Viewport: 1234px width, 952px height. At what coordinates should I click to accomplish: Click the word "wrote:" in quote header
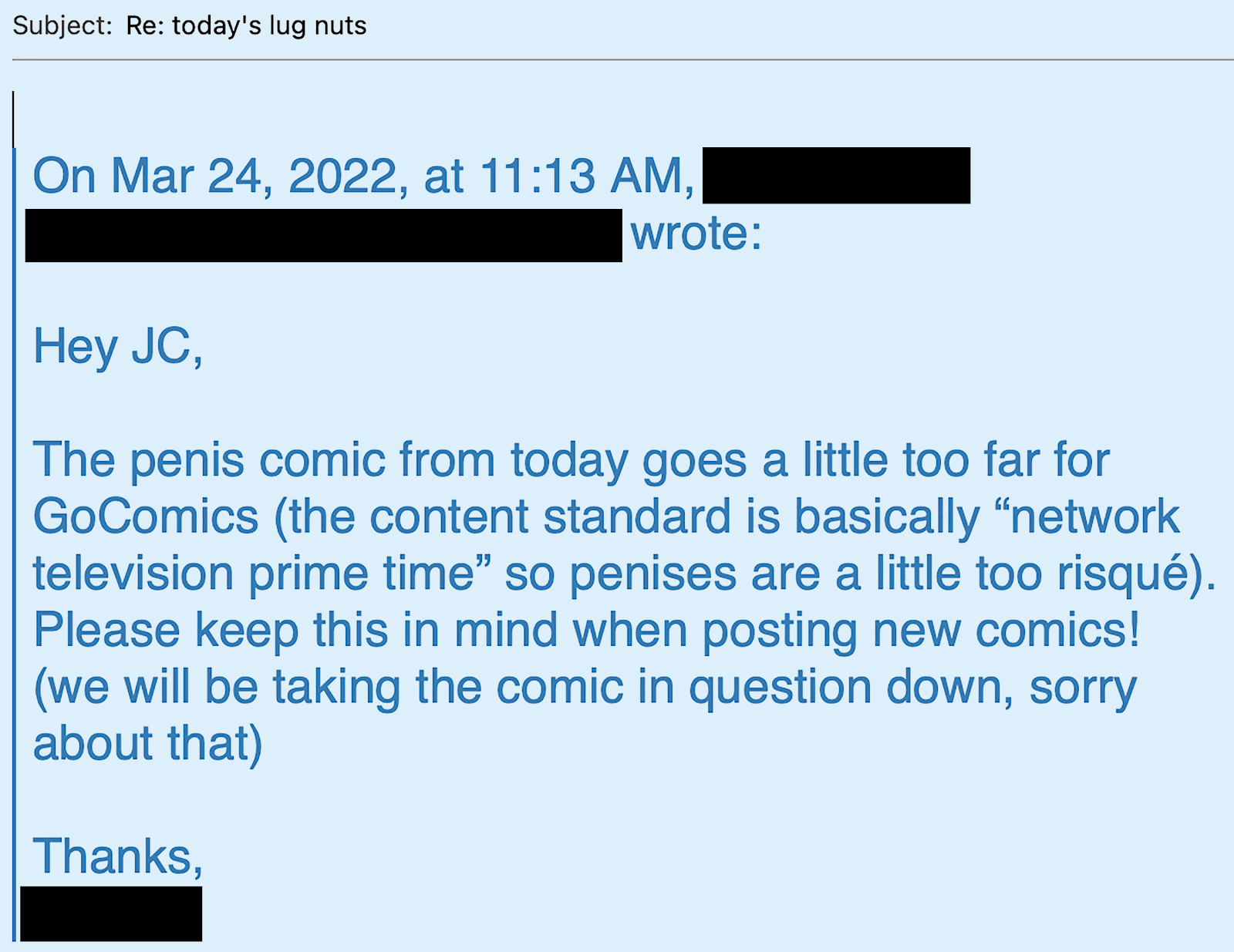(x=696, y=234)
